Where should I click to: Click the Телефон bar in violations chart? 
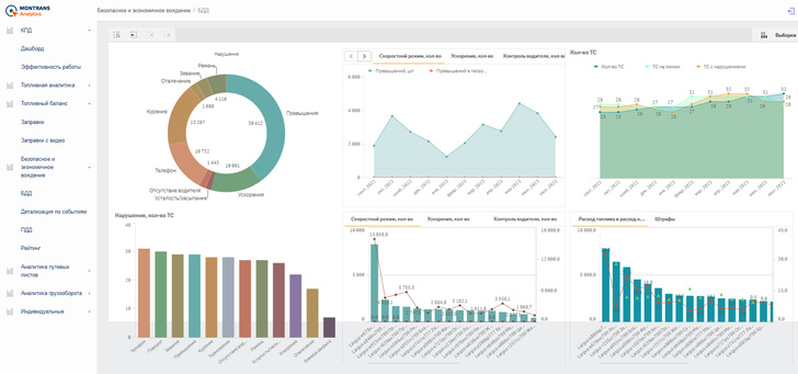click(144, 293)
